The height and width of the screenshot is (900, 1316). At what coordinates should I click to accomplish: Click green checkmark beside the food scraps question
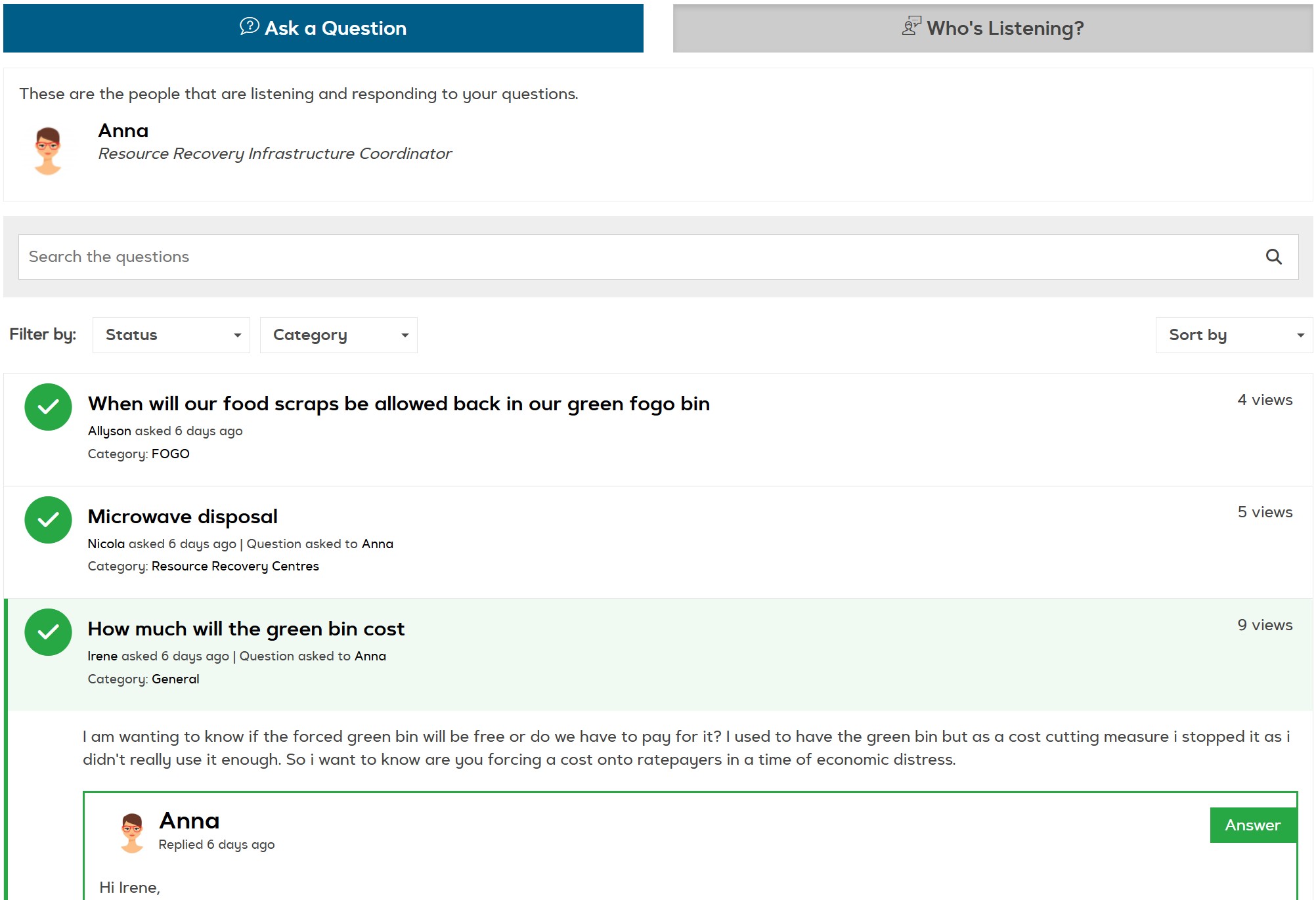tap(48, 407)
